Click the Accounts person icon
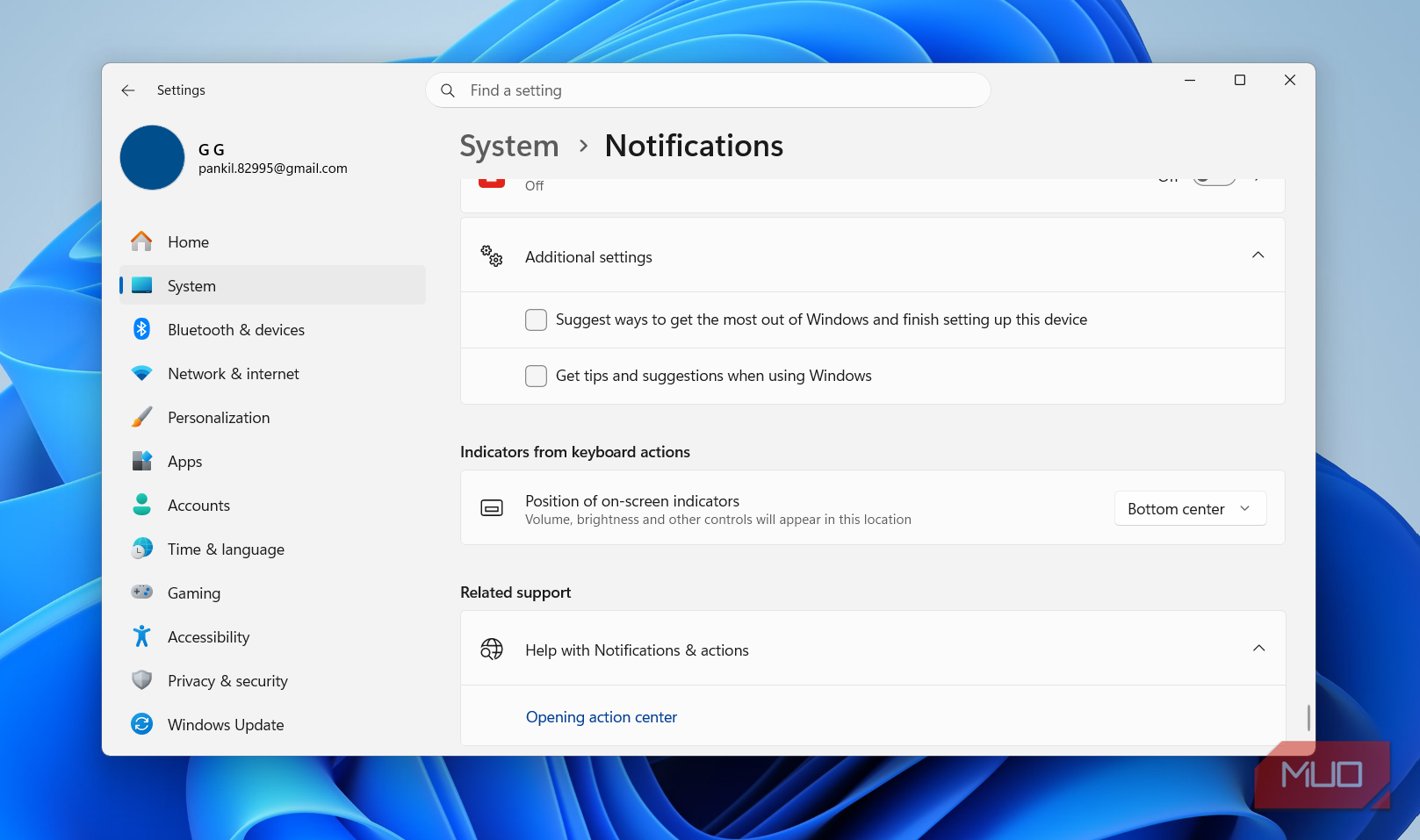Image resolution: width=1420 pixels, height=840 pixels. (x=141, y=505)
